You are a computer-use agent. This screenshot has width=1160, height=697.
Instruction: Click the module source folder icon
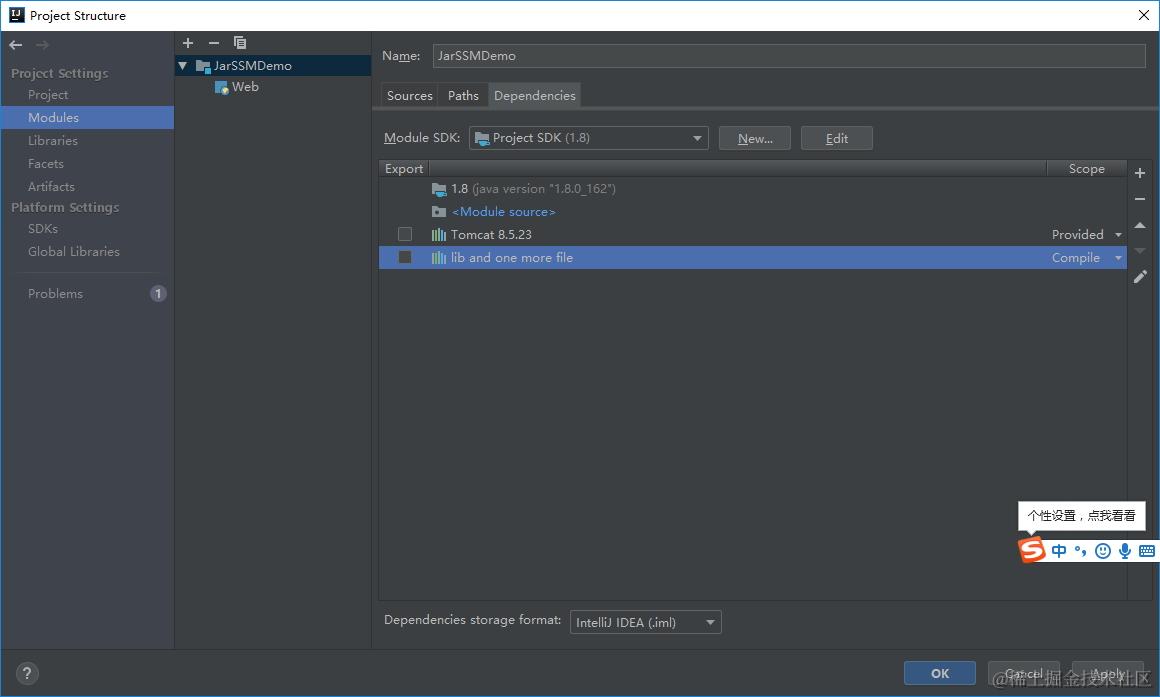pos(439,212)
